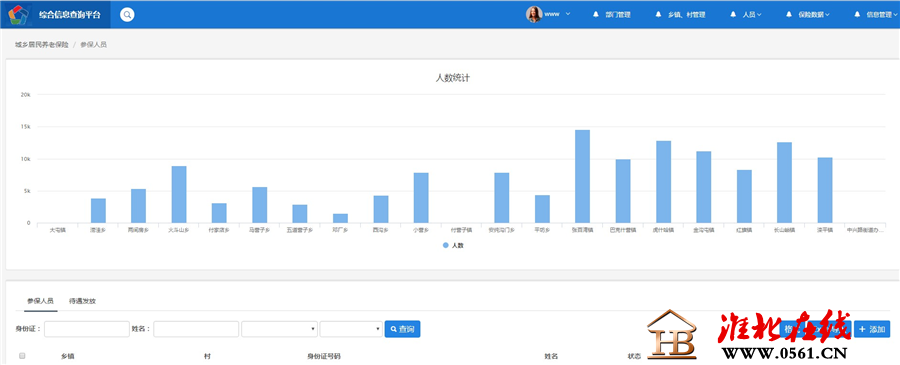Click the platform logo icon
Image resolution: width=900 pixels, height=365 pixels.
click(19, 14)
